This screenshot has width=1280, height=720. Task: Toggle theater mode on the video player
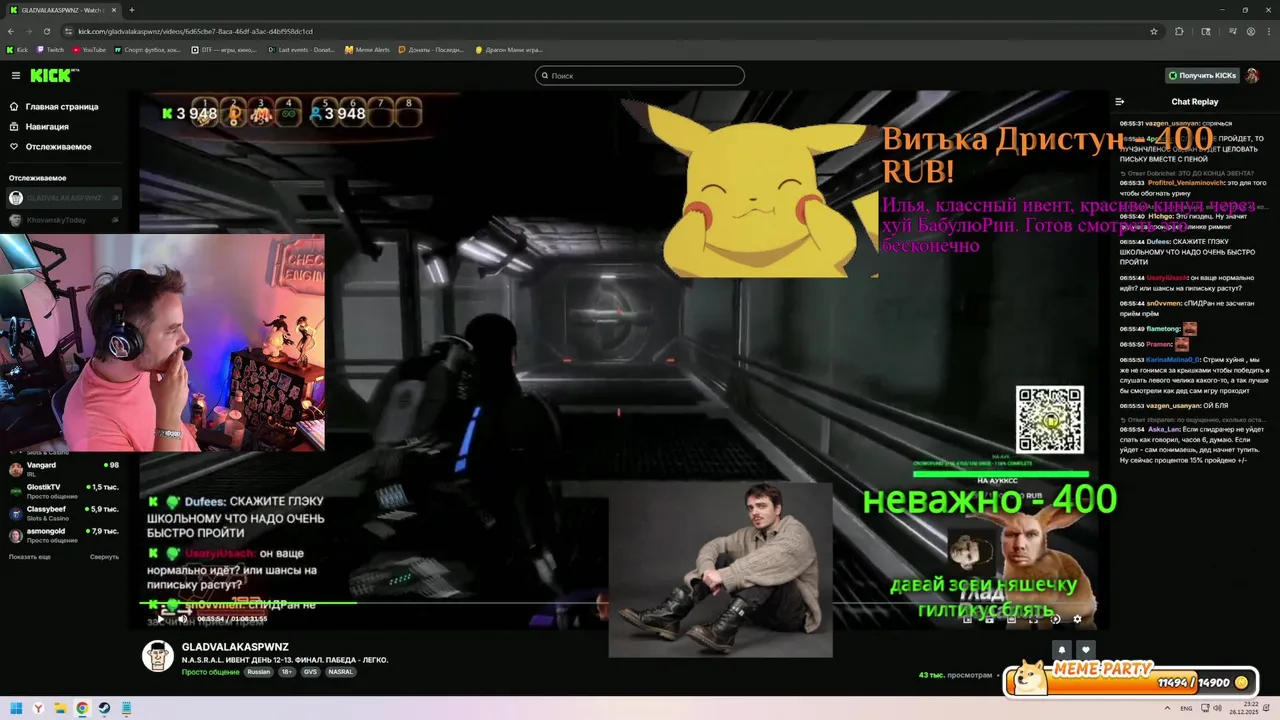pyautogui.click(x=1011, y=619)
